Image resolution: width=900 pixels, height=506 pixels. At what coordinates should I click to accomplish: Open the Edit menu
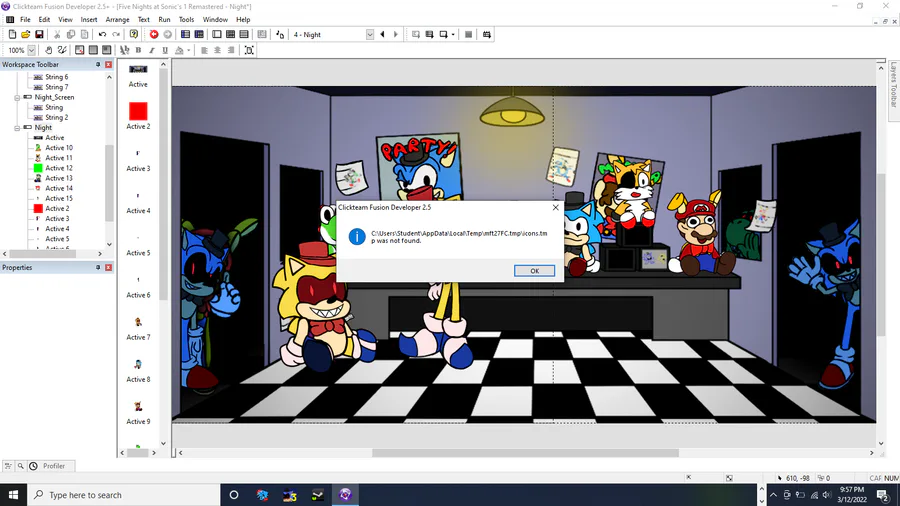pos(44,20)
